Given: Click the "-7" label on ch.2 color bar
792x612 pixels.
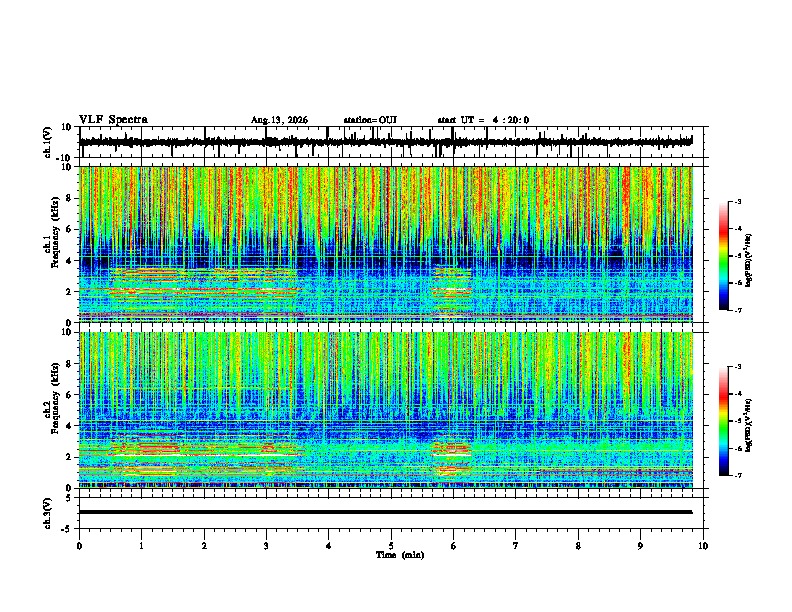Looking at the screenshot, I should click(737, 475).
